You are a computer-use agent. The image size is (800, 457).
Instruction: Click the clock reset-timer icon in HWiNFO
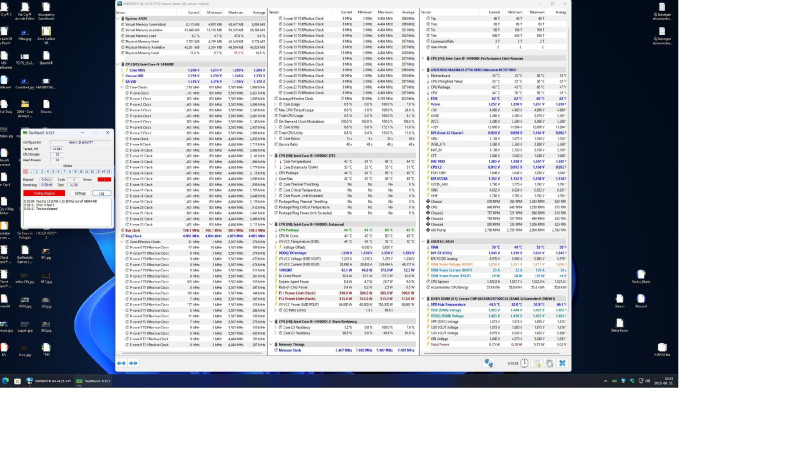coord(524,363)
